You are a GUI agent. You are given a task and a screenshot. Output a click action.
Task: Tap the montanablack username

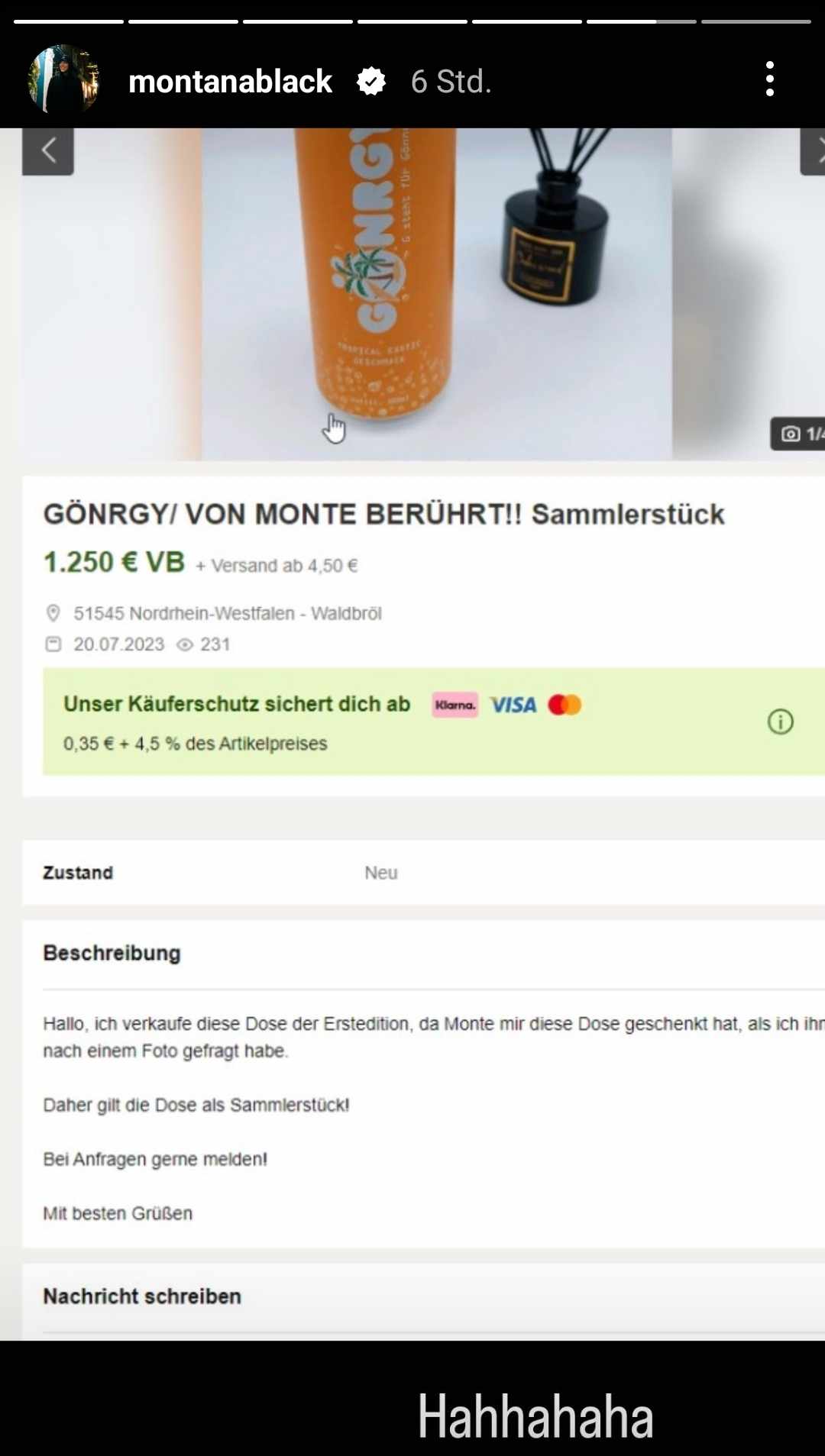click(230, 81)
